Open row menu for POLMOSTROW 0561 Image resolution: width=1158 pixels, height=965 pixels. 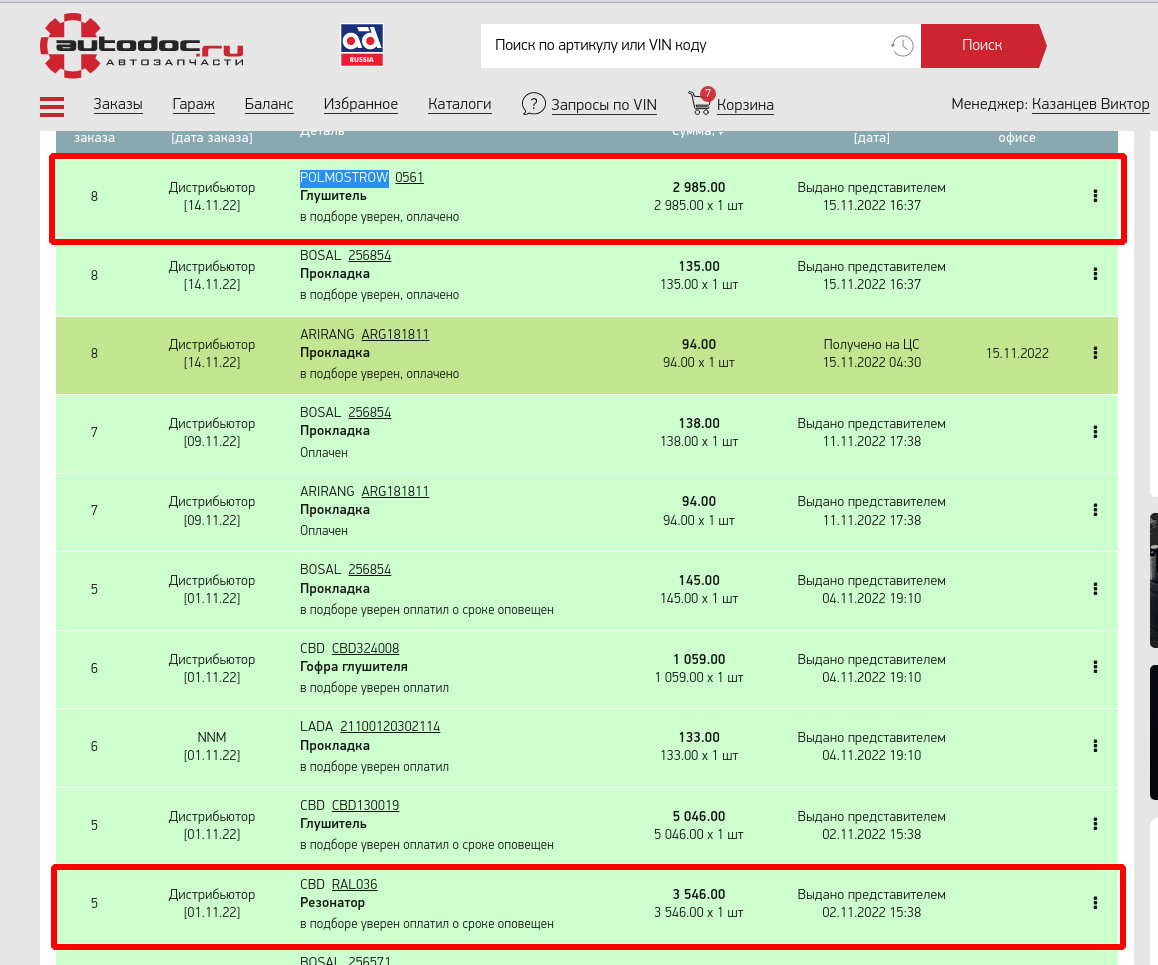tap(1095, 196)
